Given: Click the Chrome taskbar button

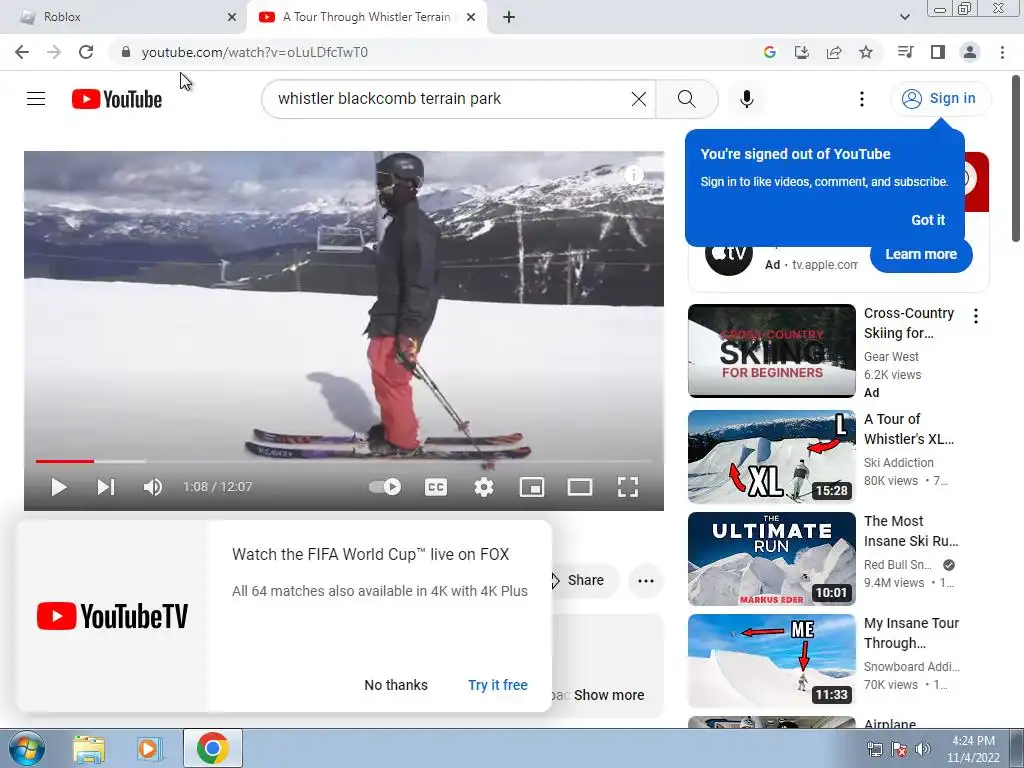Looking at the screenshot, I should click(x=212, y=748).
